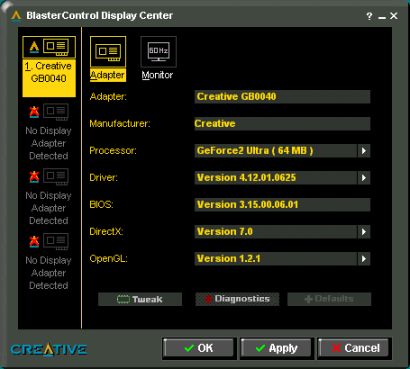Click the DirectX value Version 7.0
This screenshot has width=410, height=369.
pos(276,232)
